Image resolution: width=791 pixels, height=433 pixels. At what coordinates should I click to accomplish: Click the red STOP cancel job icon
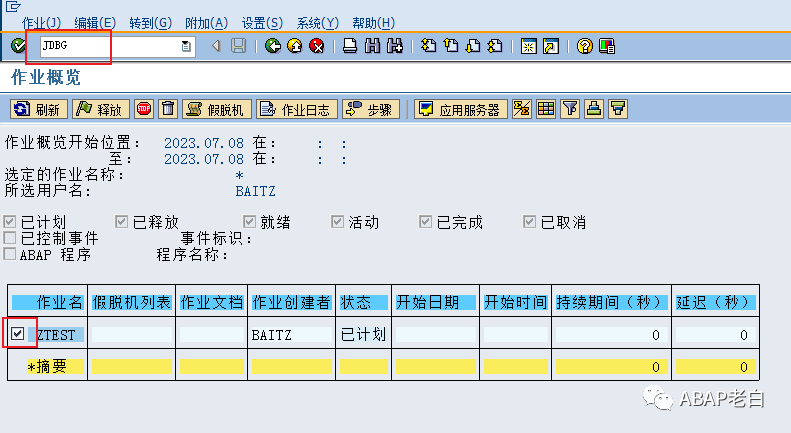tap(144, 109)
